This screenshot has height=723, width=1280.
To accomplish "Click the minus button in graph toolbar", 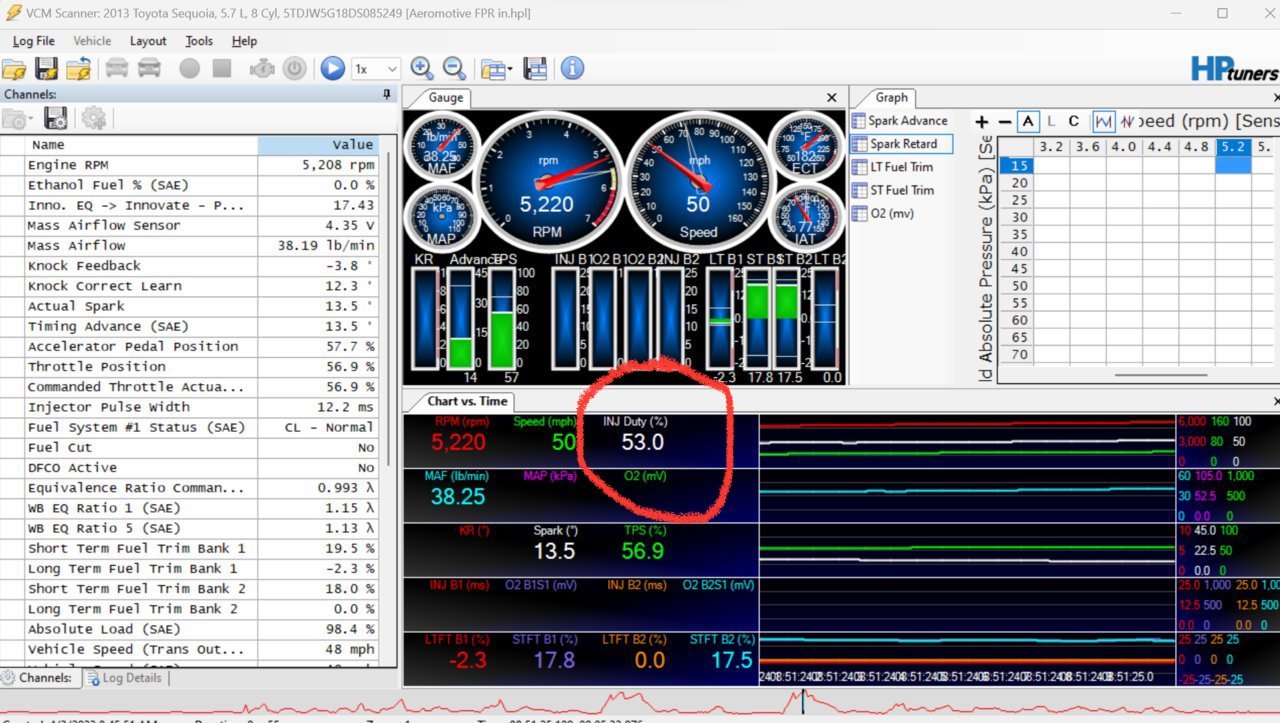I will [x=1005, y=121].
